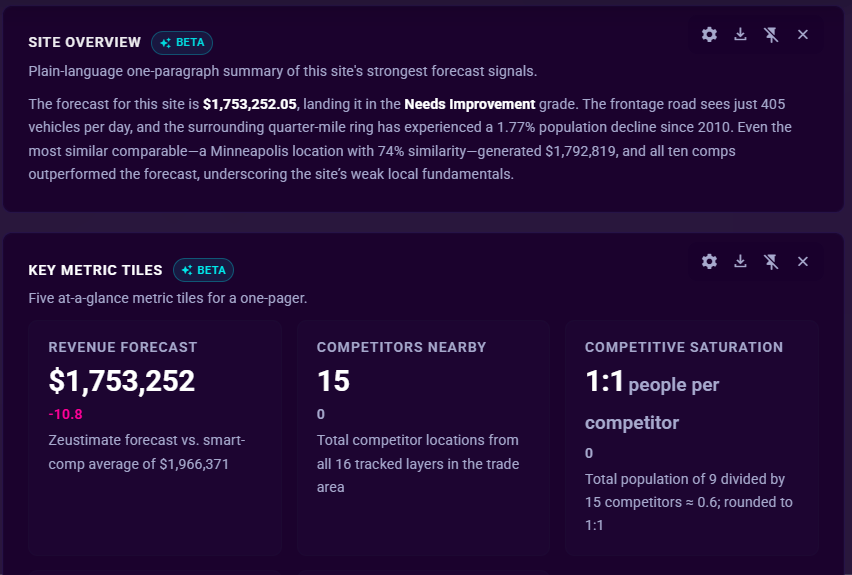Select the Revenue Forecast tile heading

(123, 347)
